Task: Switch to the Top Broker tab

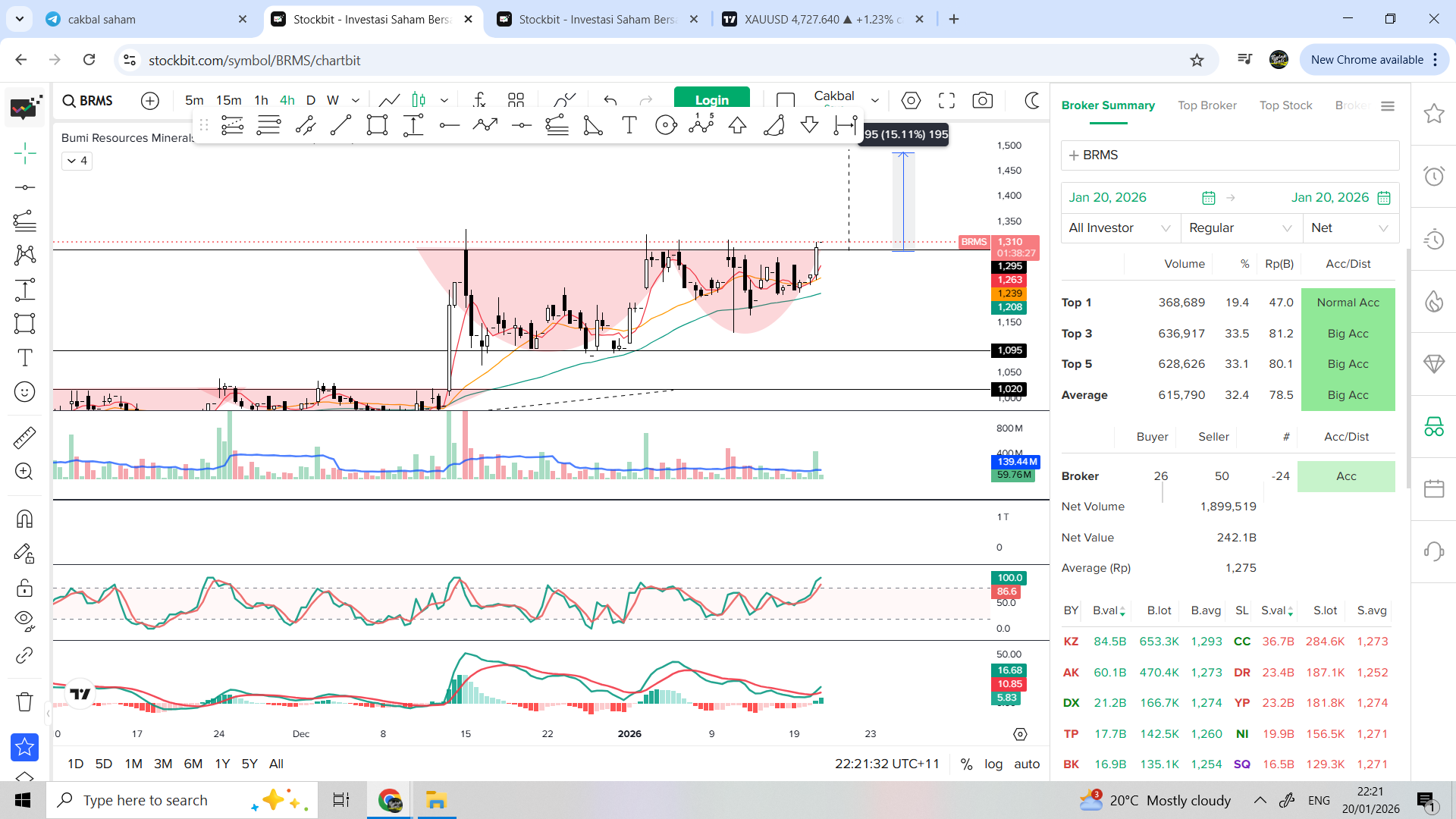Action: pos(1207,105)
